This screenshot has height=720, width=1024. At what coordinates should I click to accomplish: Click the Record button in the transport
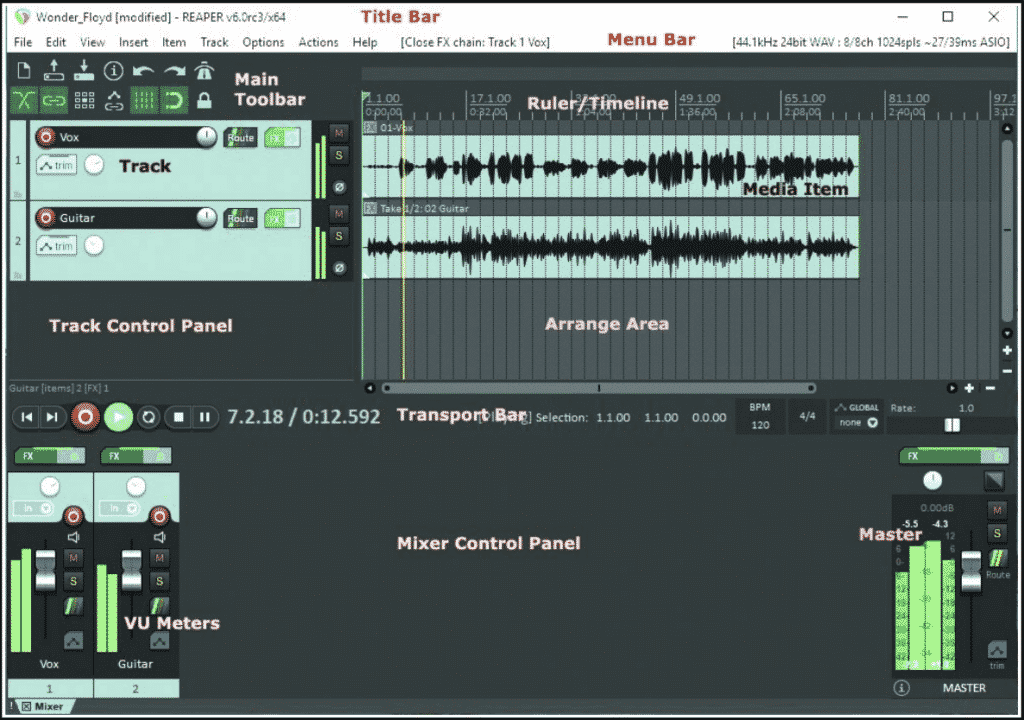click(85, 418)
